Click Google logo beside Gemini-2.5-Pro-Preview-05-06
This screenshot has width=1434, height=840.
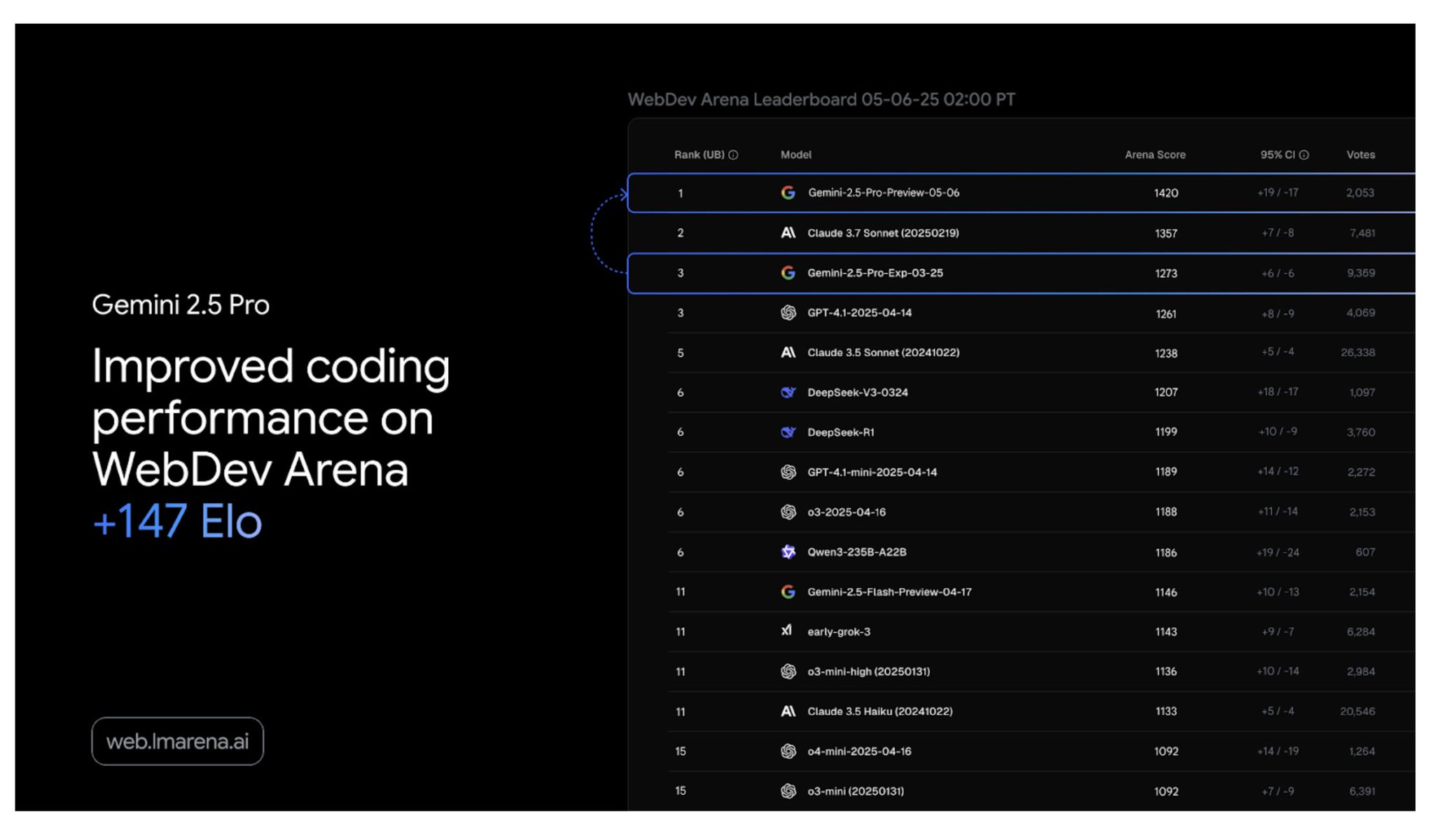788,192
